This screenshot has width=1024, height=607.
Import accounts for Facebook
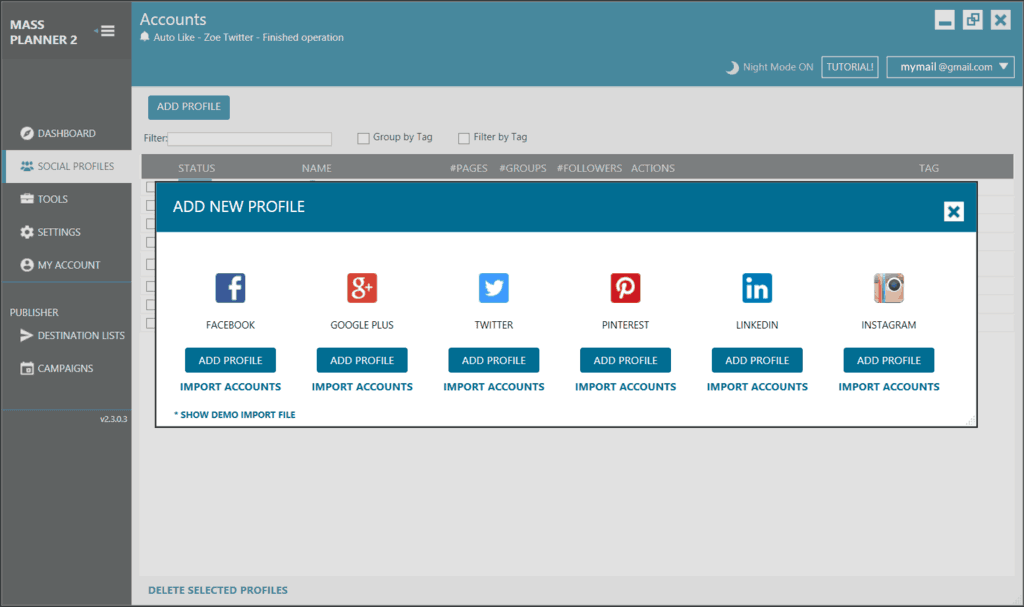(x=231, y=387)
